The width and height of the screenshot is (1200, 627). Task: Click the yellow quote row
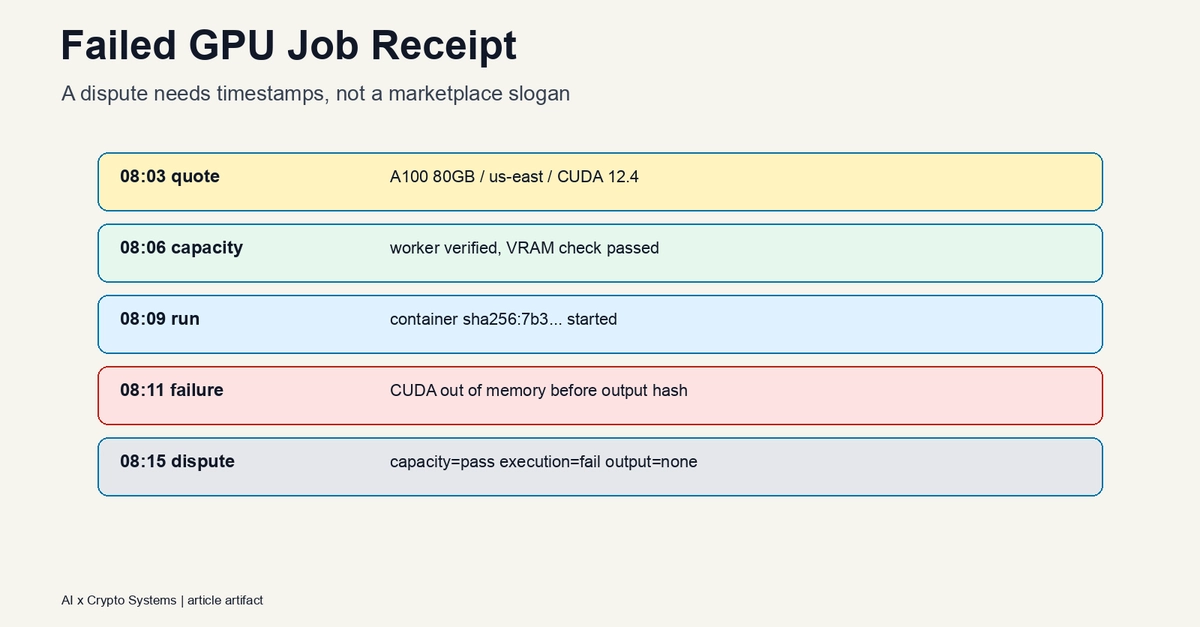tap(600, 182)
